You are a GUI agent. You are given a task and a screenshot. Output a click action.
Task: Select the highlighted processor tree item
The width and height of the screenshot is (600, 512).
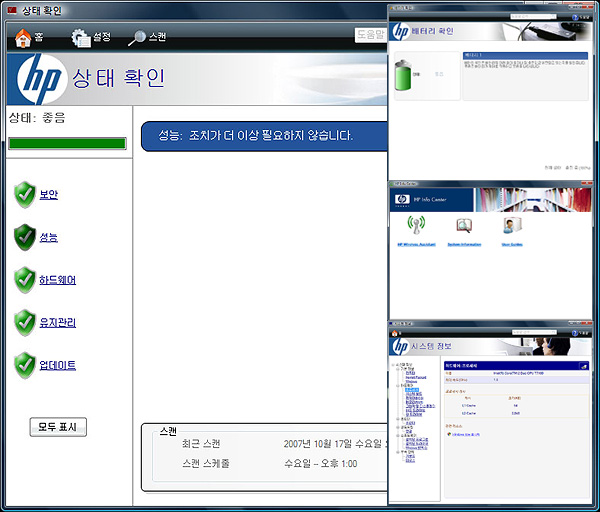[x=412, y=390]
